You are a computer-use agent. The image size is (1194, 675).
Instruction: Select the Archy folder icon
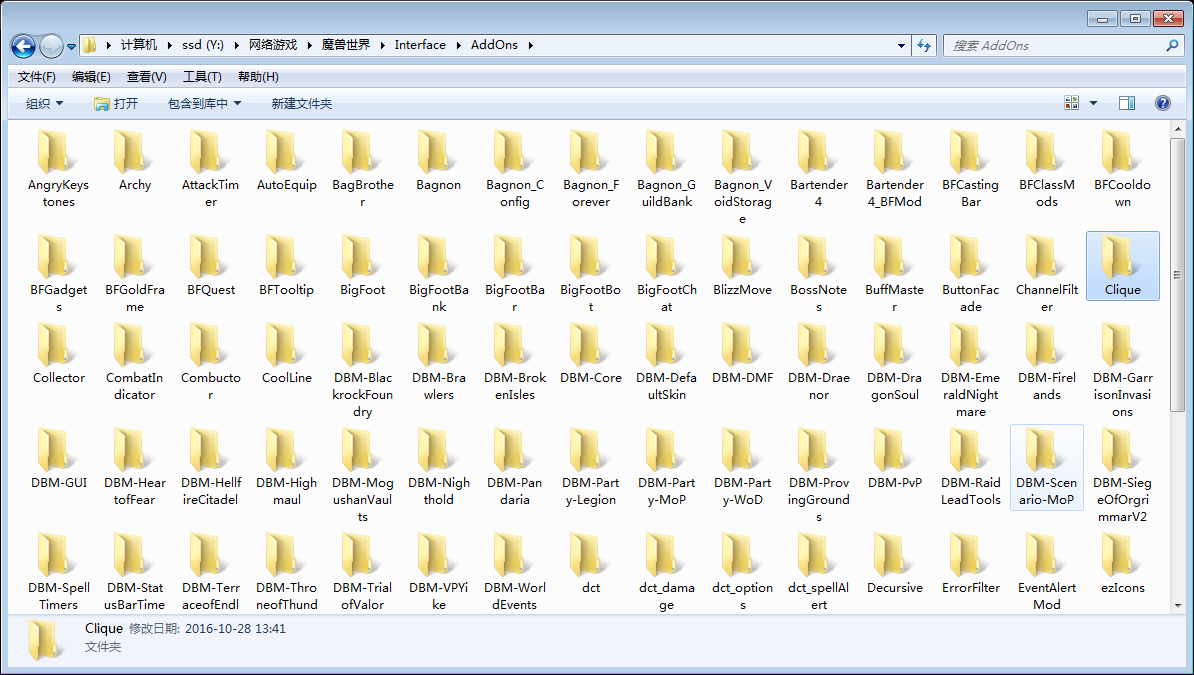(x=135, y=153)
